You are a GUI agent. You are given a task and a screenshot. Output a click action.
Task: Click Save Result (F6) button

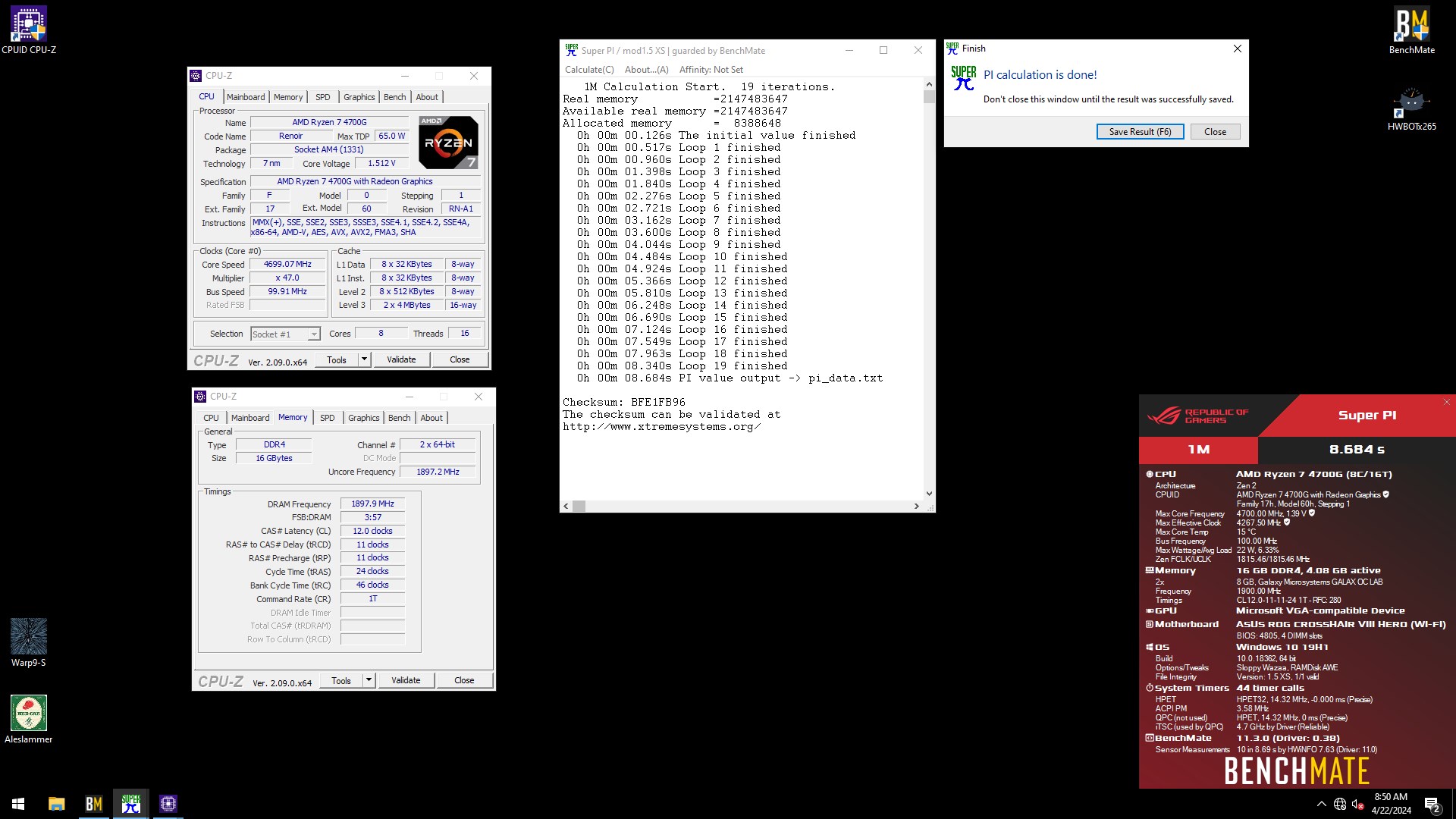click(1140, 132)
